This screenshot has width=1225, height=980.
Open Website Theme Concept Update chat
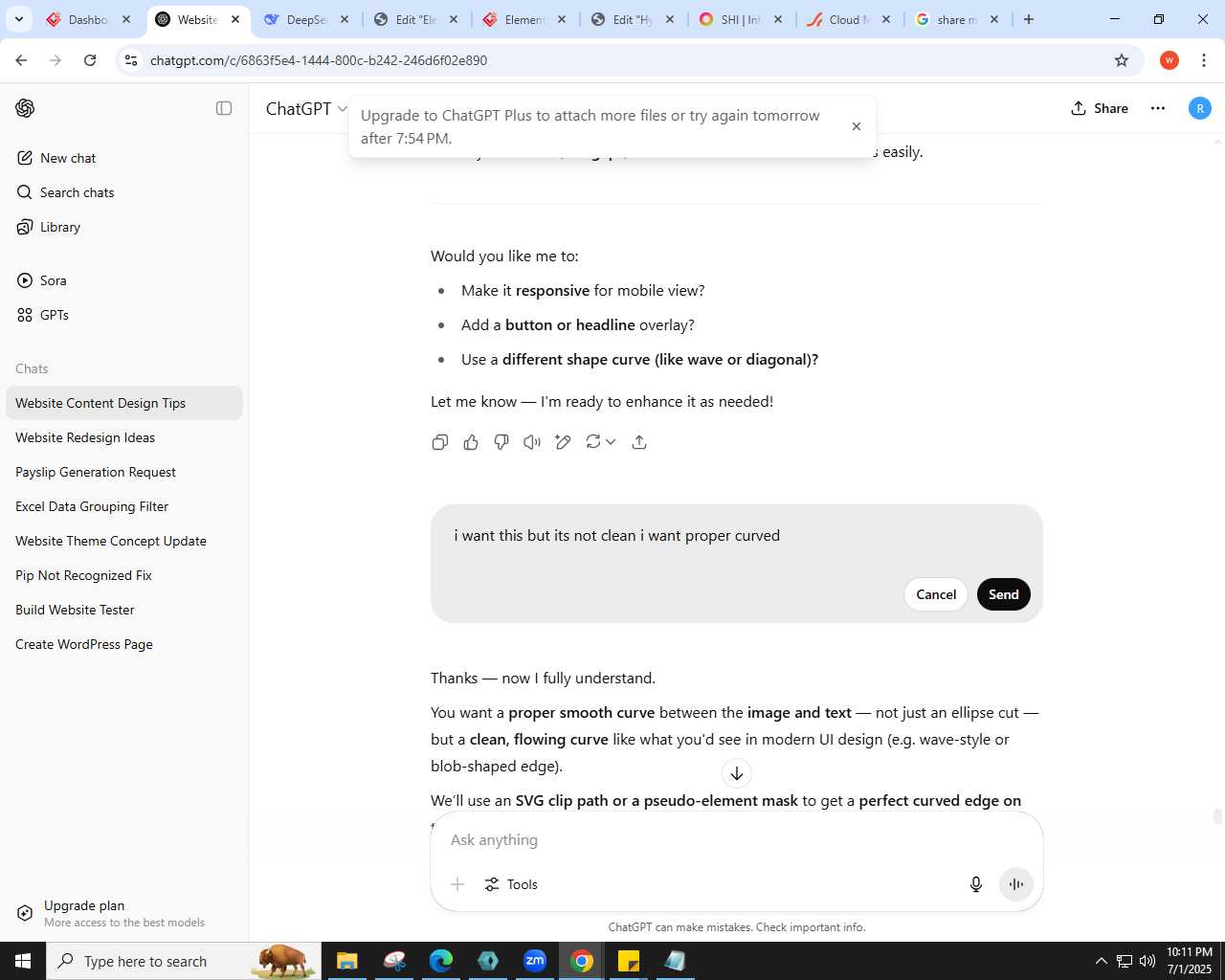(124, 541)
